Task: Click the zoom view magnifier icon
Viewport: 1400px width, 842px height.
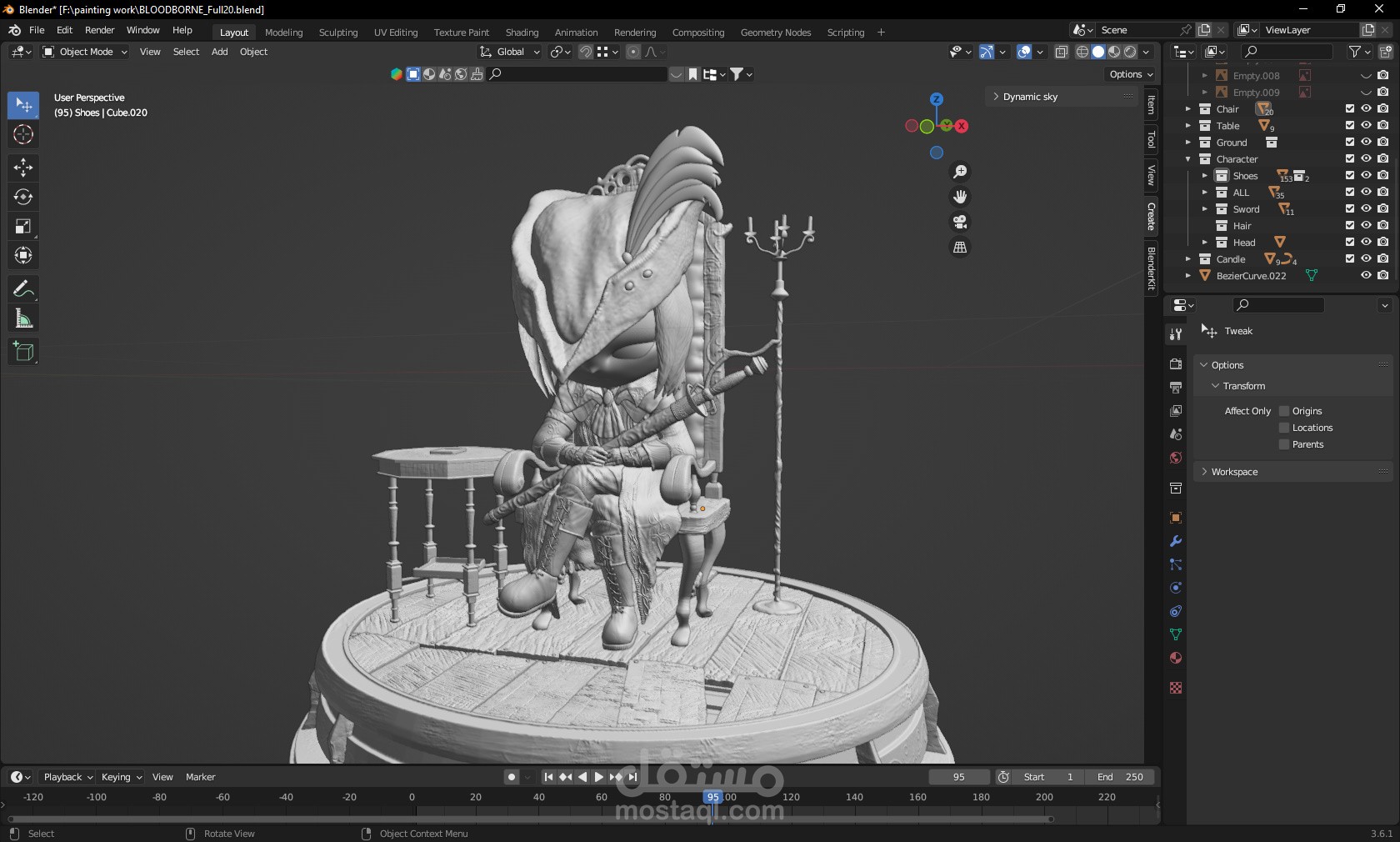Action: [x=960, y=172]
